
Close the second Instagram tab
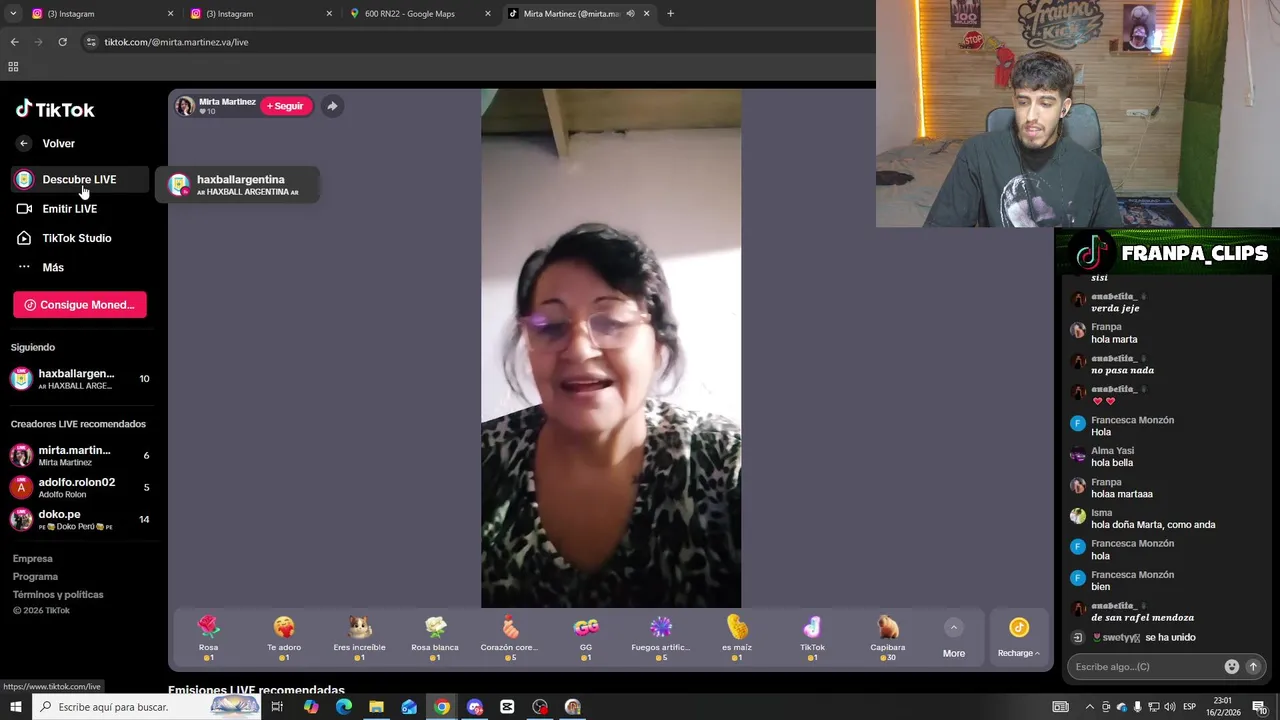(x=329, y=14)
